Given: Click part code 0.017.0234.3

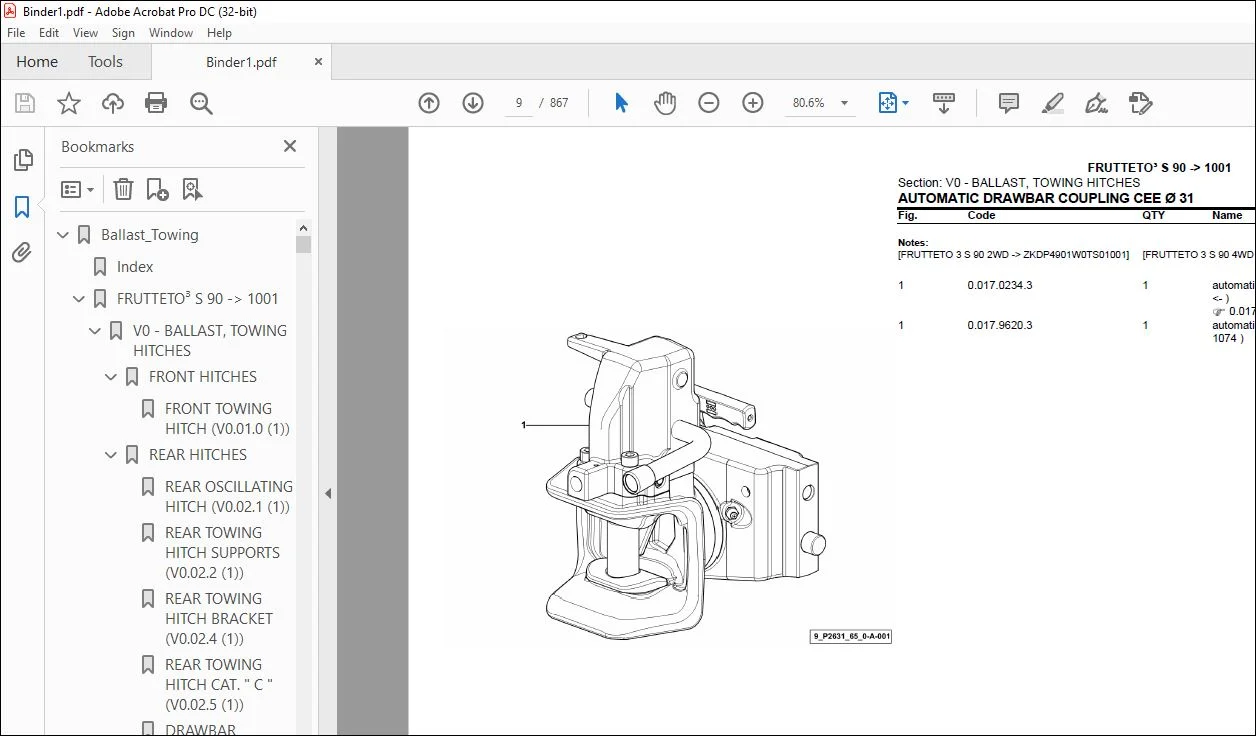Looking at the screenshot, I should [x=1000, y=286].
